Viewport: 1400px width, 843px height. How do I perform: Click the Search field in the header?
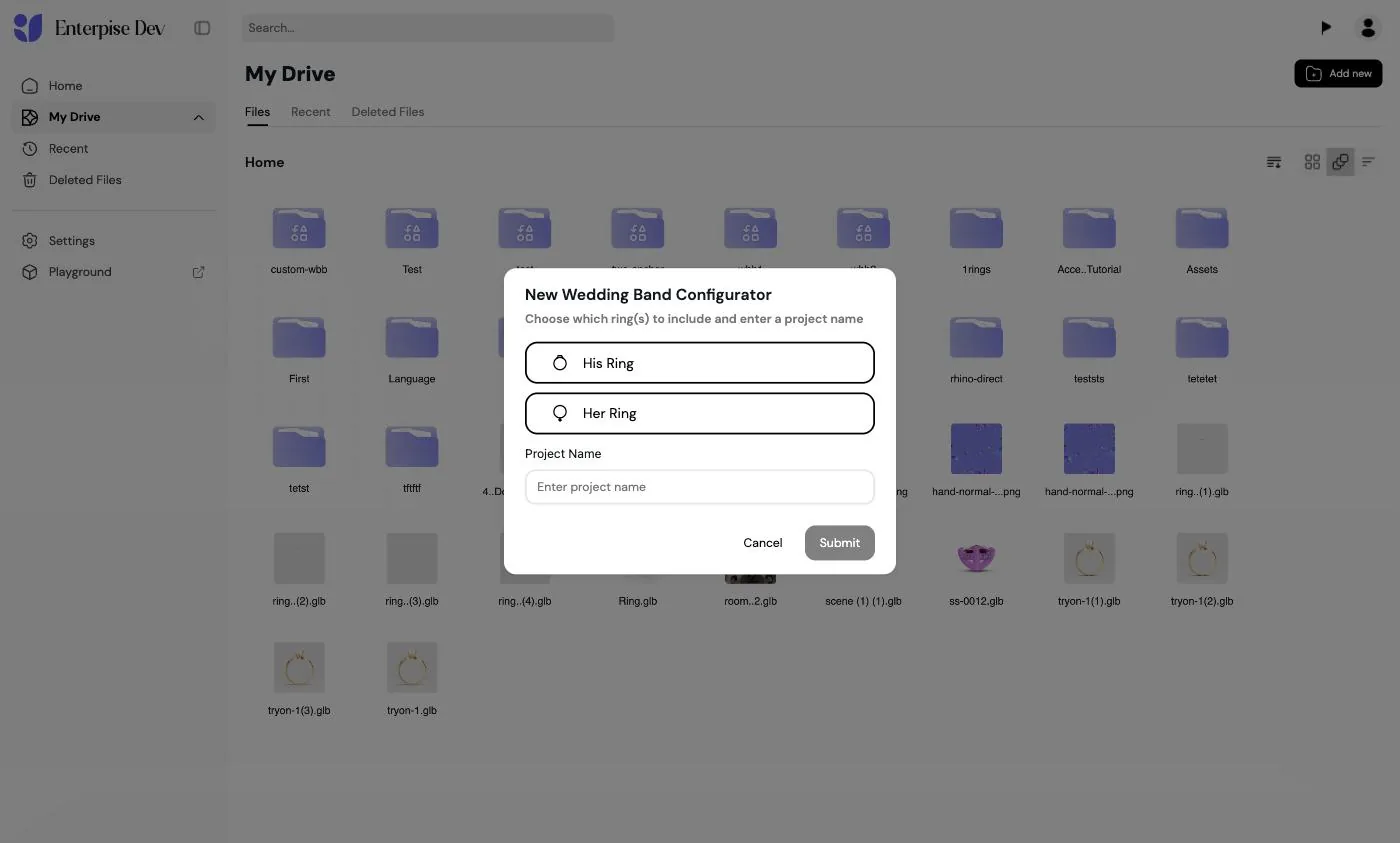[x=428, y=28]
